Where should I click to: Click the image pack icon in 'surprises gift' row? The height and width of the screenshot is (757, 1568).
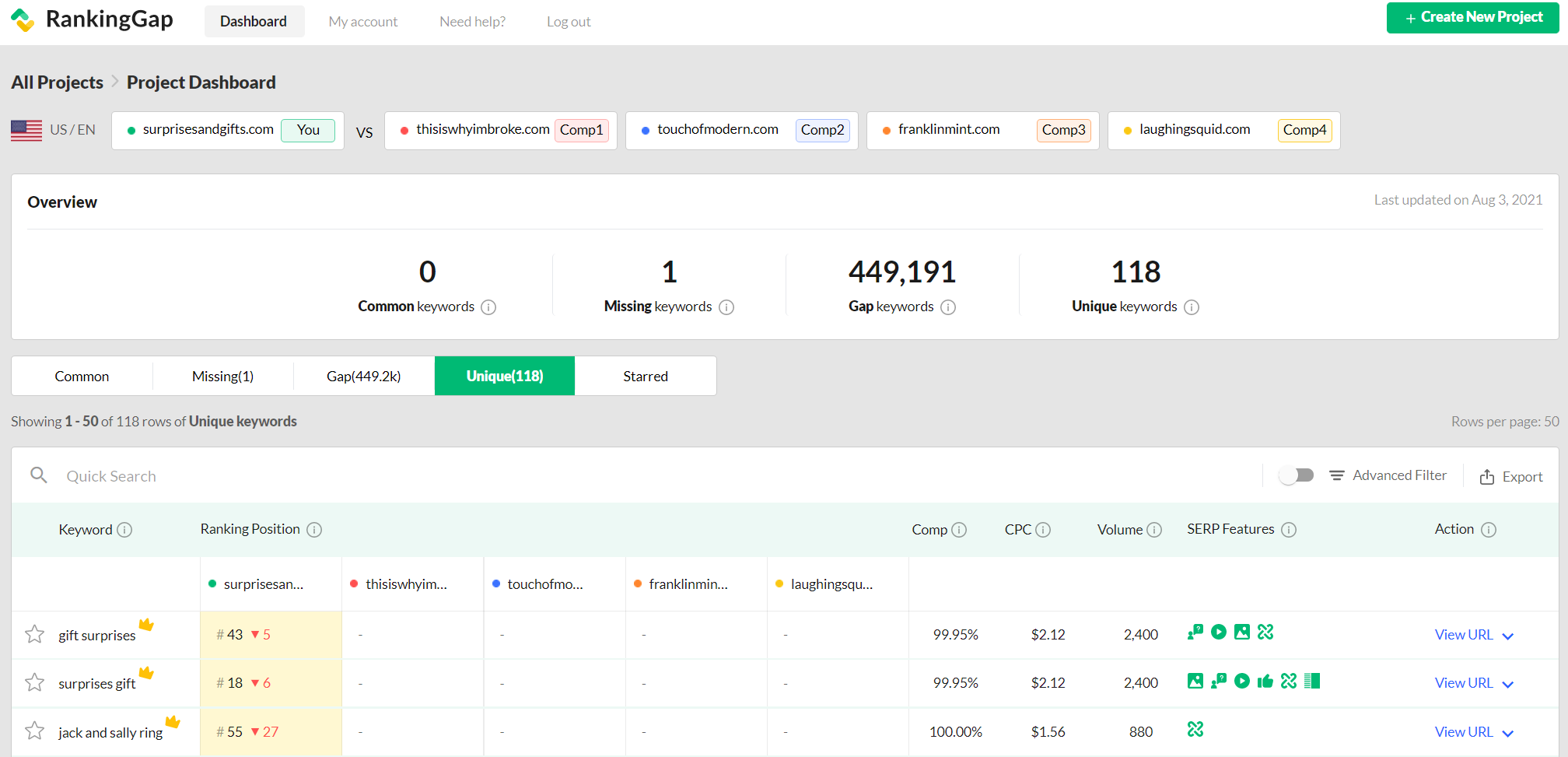(1195, 681)
